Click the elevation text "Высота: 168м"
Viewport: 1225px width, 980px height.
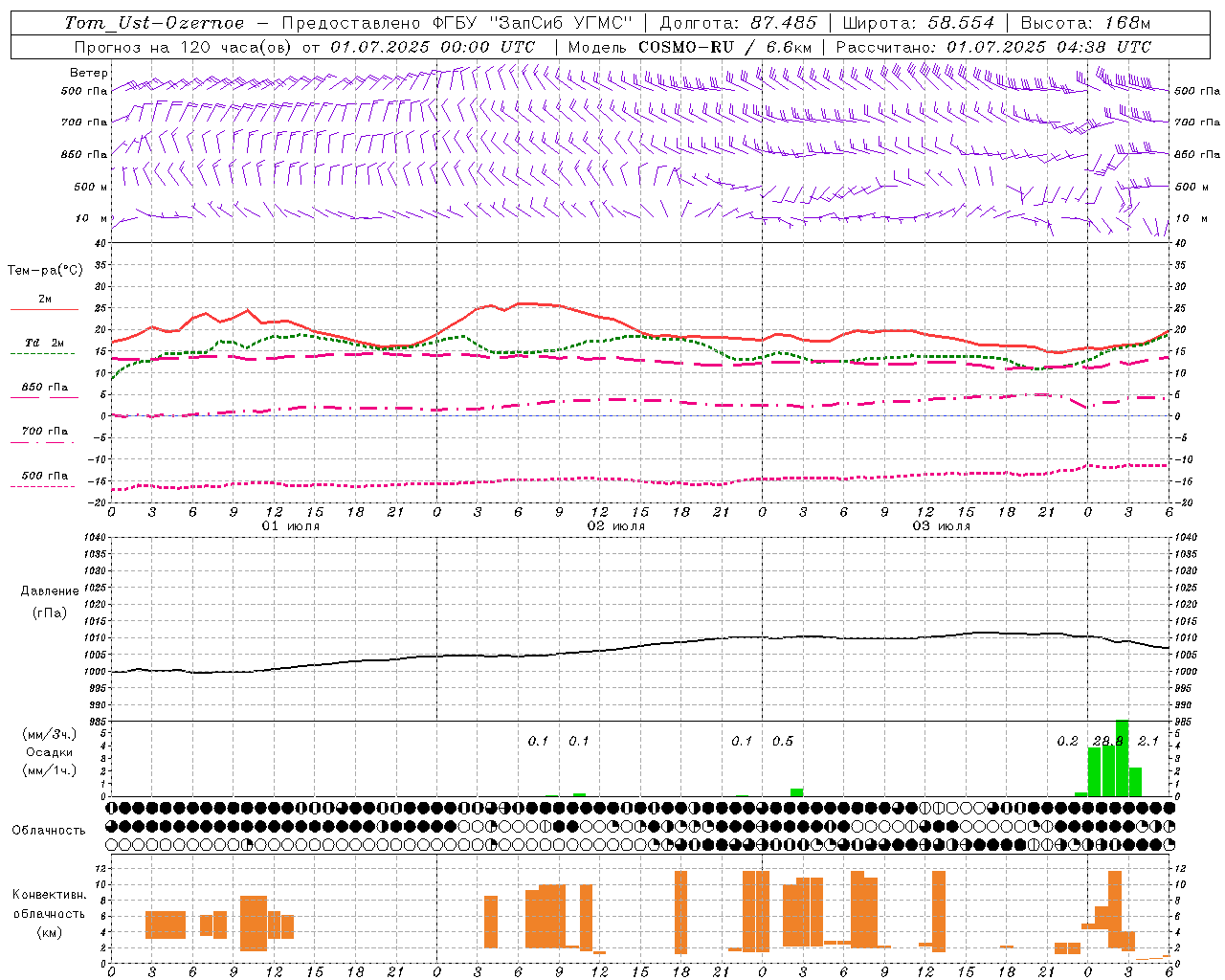click(x=1085, y=23)
